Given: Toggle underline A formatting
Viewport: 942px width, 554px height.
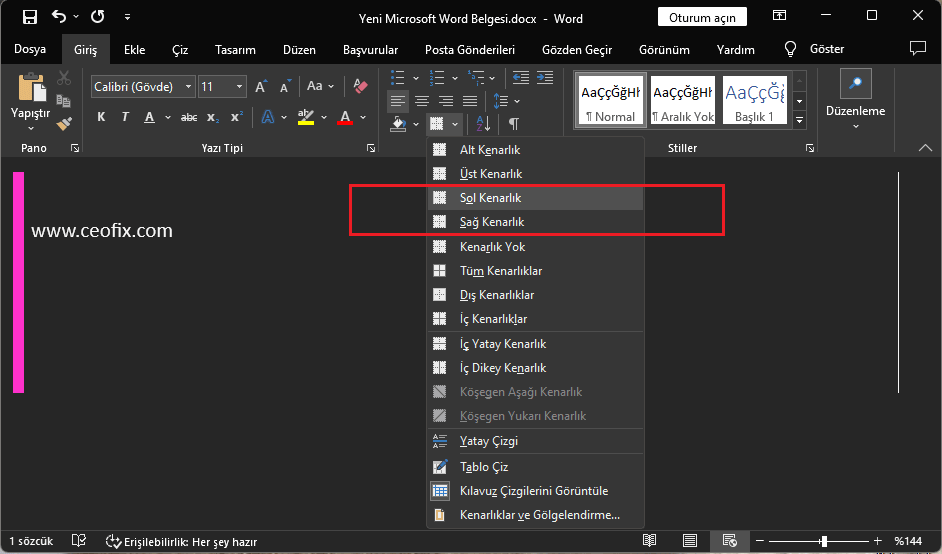Looking at the screenshot, I should pyautogui.click(x=150, y=117).
